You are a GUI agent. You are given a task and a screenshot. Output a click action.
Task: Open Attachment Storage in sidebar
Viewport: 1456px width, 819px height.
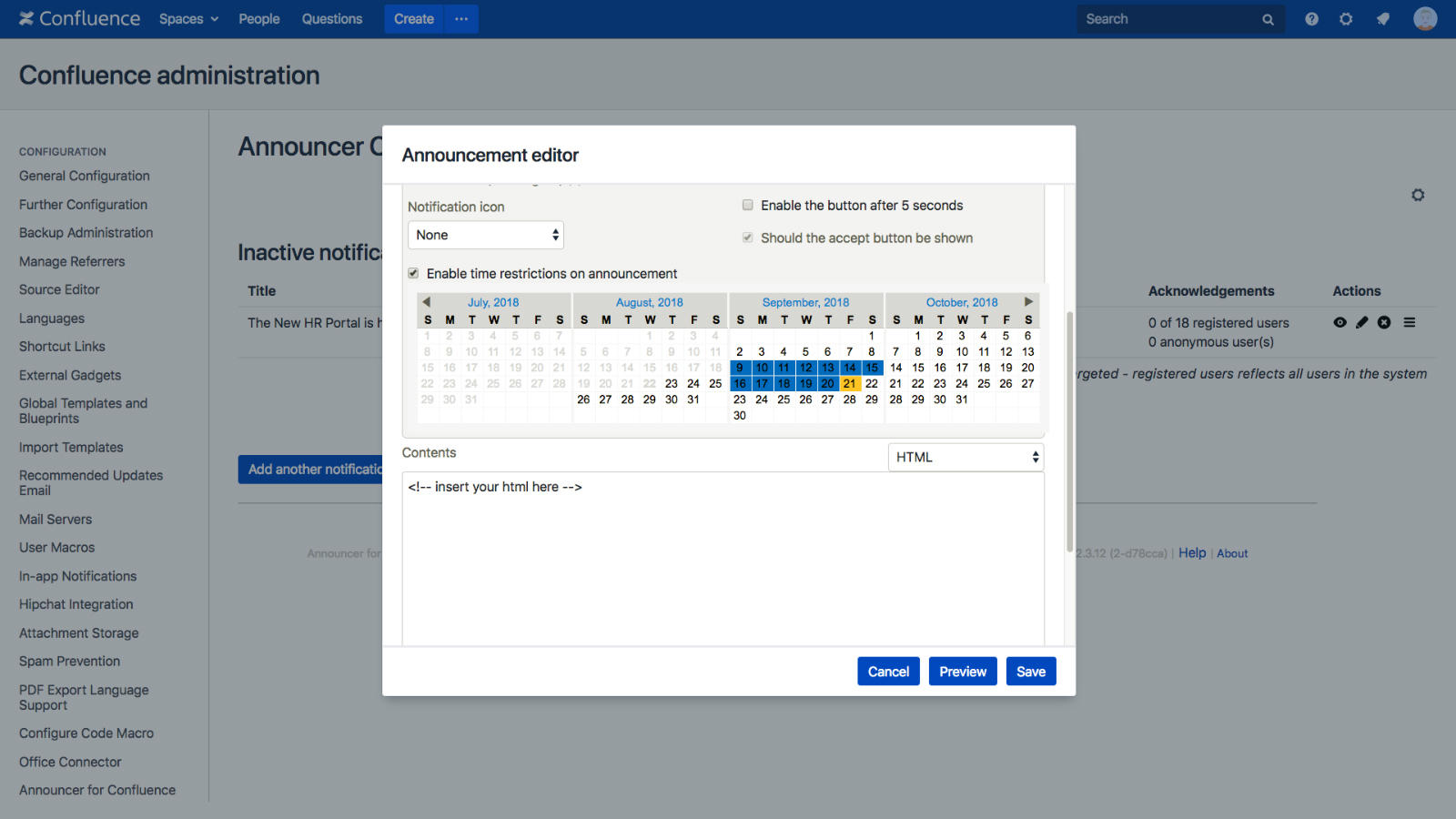[79, 632]
